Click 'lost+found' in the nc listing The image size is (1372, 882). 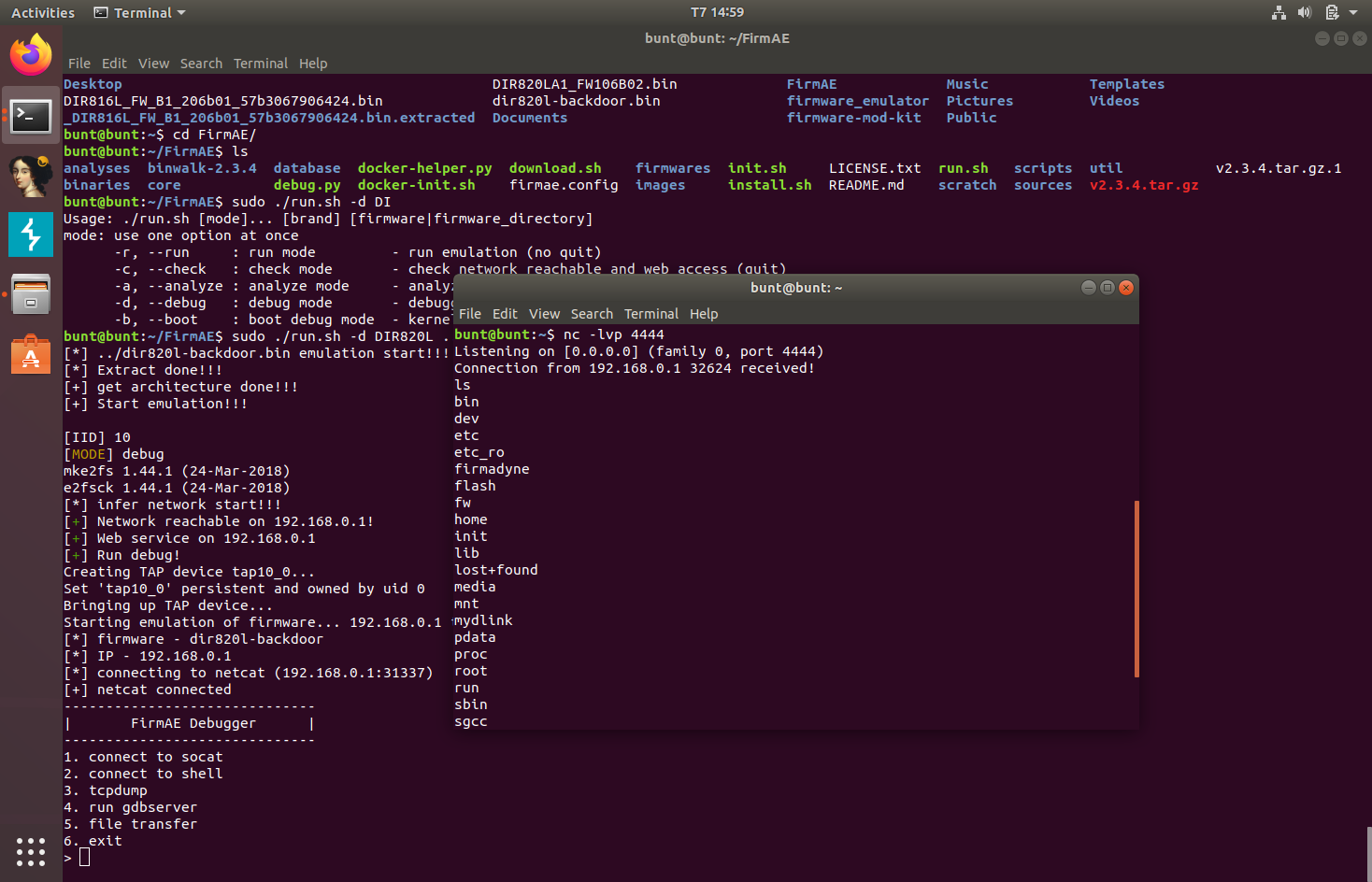coord(495,570)
